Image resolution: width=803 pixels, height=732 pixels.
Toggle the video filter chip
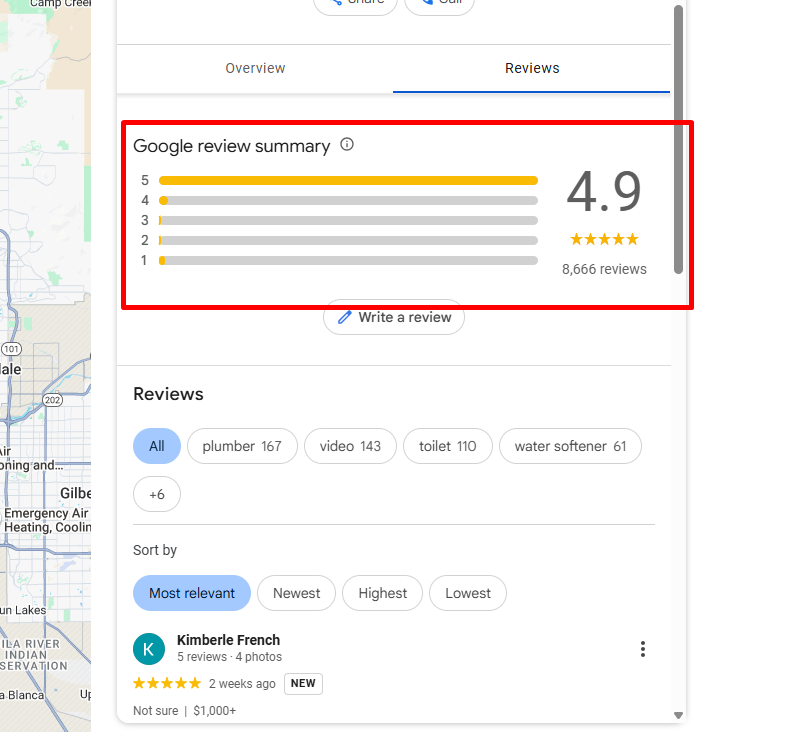(x=350, y=446)
